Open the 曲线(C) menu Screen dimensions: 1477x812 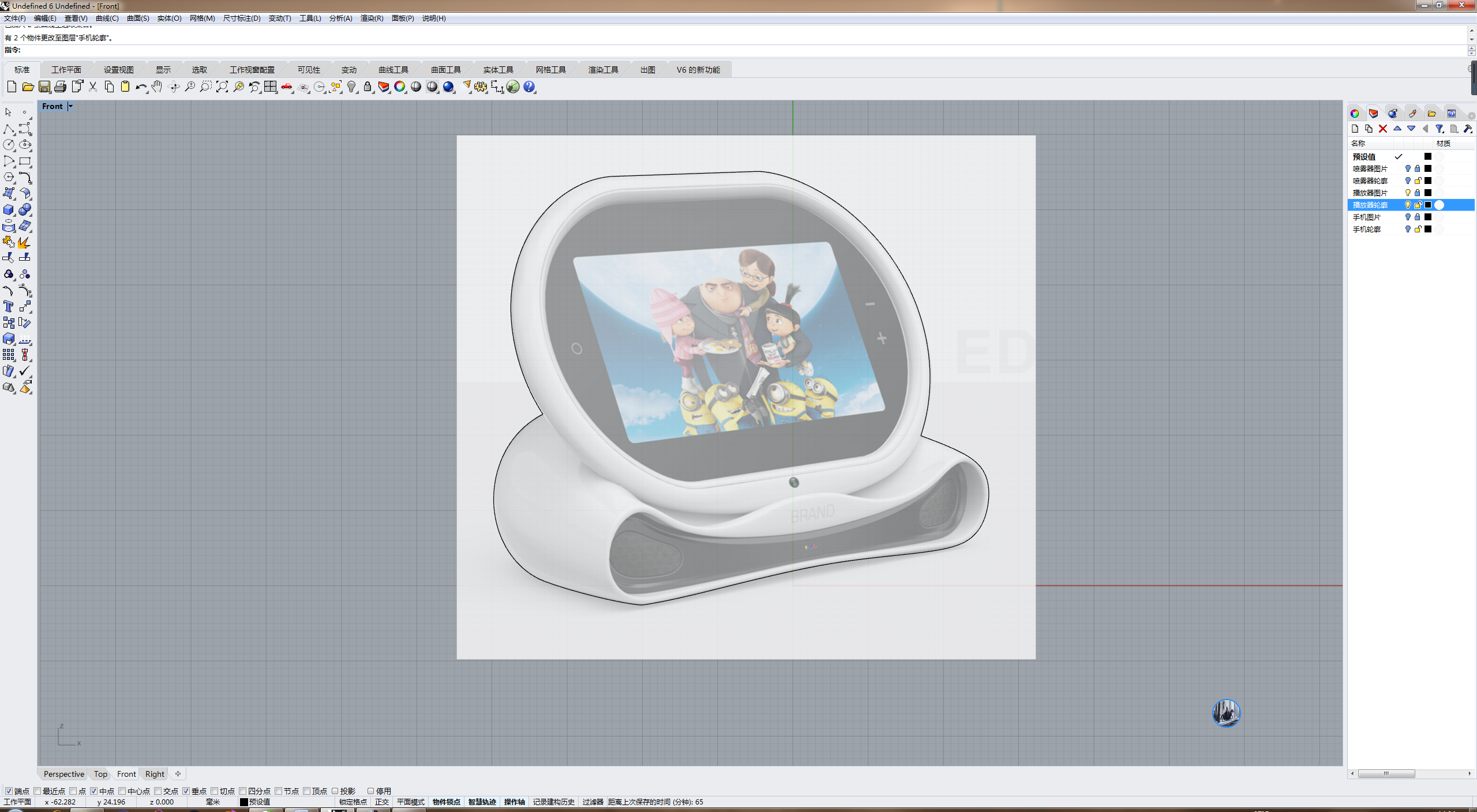(107, 18)
